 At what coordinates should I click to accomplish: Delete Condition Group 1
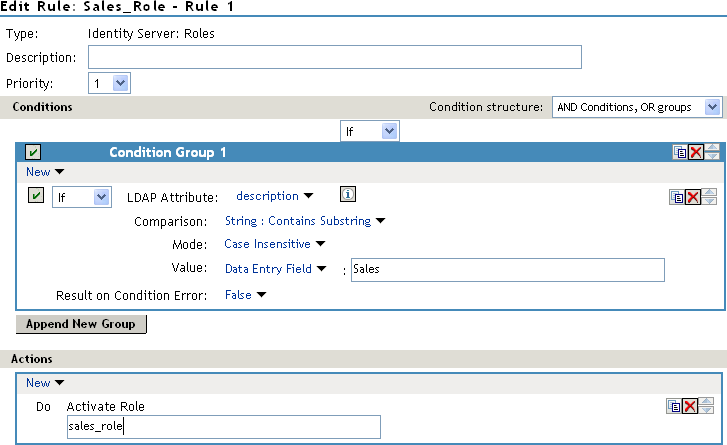point(695,152)
